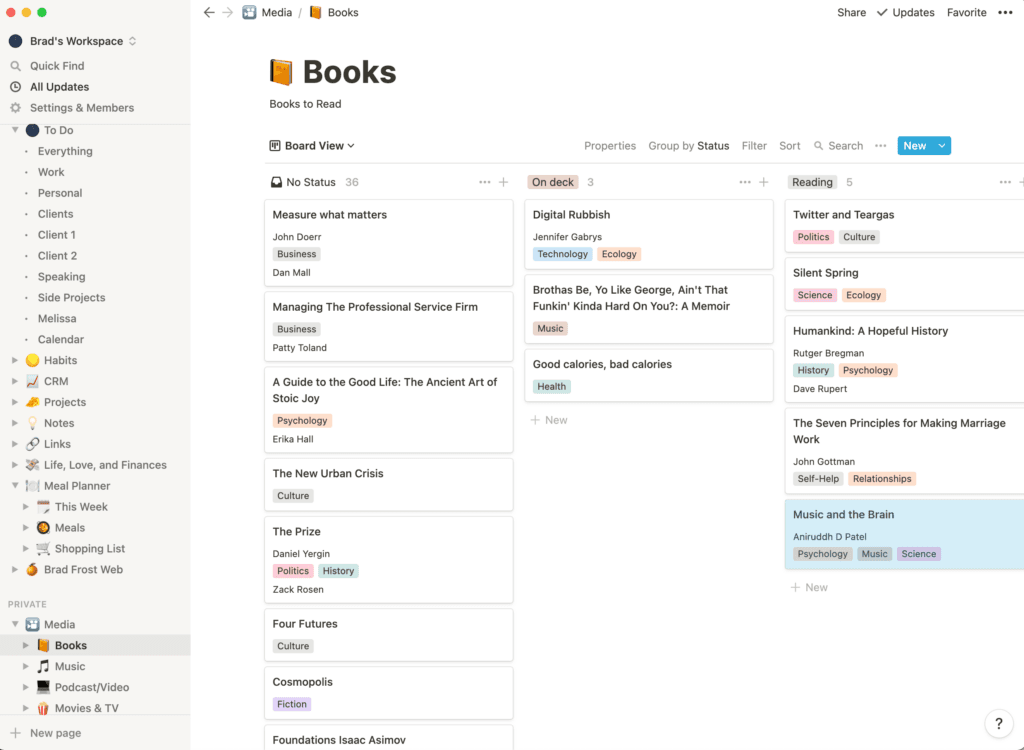The height and width of the screenshot is (750, 1024).
Task: Toggle Favorite for the Books page
Action: pyautogui.click(x=966, y=12)
